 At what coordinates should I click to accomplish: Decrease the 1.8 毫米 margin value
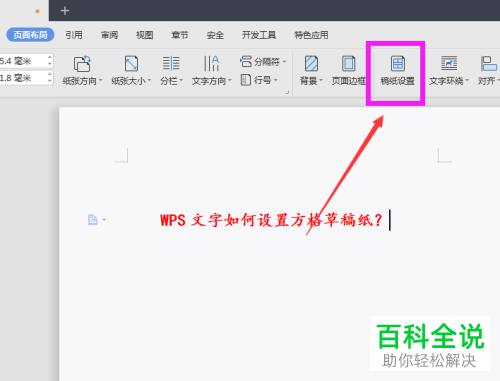[x=50, y=81]
